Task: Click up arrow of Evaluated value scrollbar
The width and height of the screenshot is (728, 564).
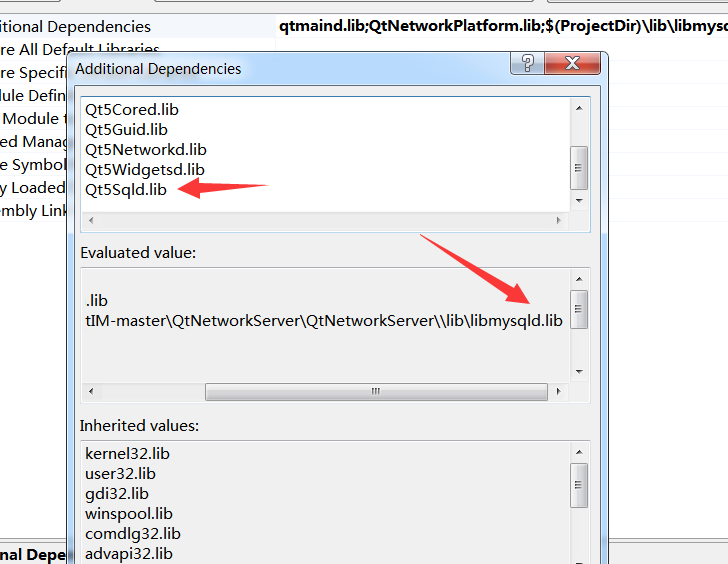Action: (x=579, y=279)
